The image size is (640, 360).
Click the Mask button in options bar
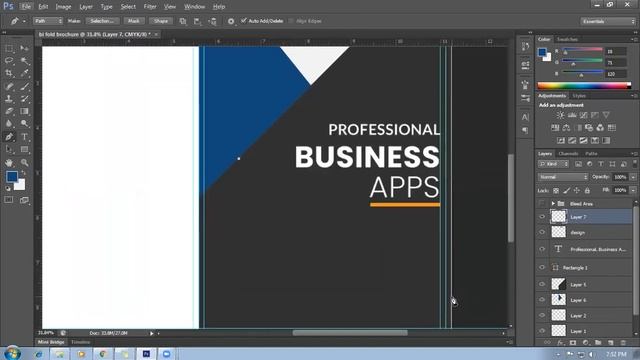click(x=133, y=21)
